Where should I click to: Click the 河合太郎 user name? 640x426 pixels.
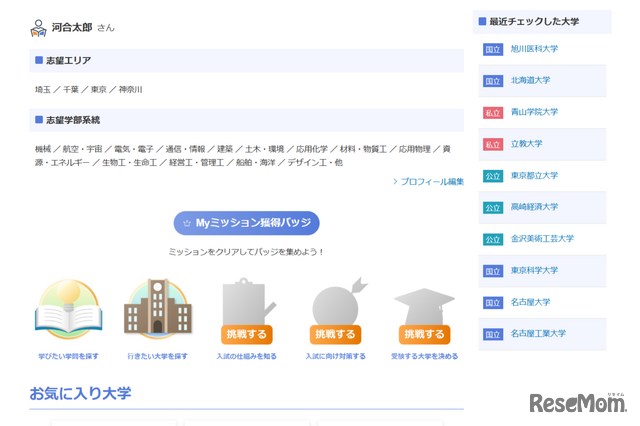coord(72,27)
